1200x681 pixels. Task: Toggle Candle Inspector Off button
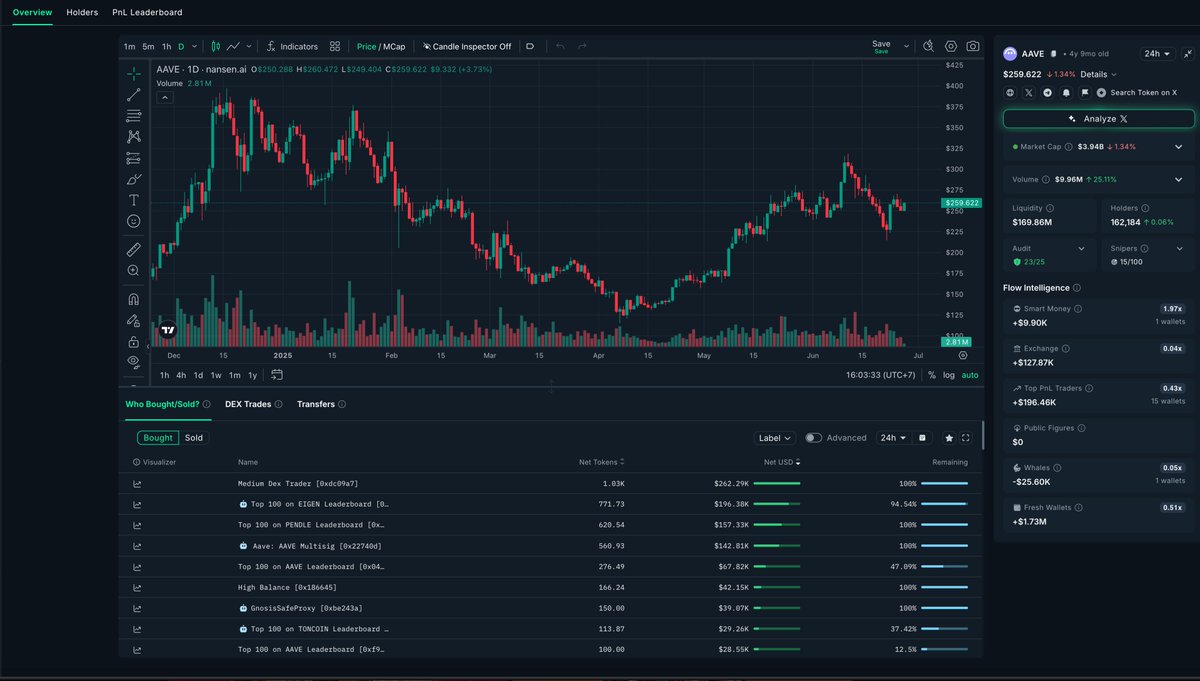click(x=467, y=46)
